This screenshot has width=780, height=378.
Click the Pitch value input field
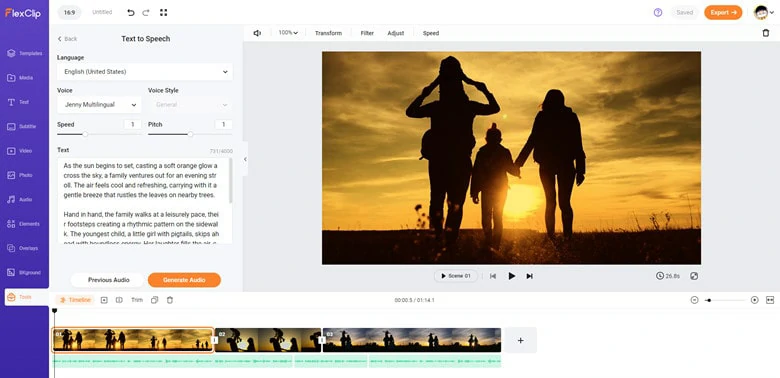click(224, 124)
